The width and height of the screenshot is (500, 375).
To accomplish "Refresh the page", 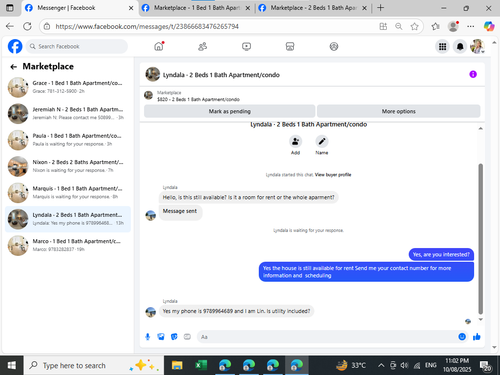I will 27,26.
